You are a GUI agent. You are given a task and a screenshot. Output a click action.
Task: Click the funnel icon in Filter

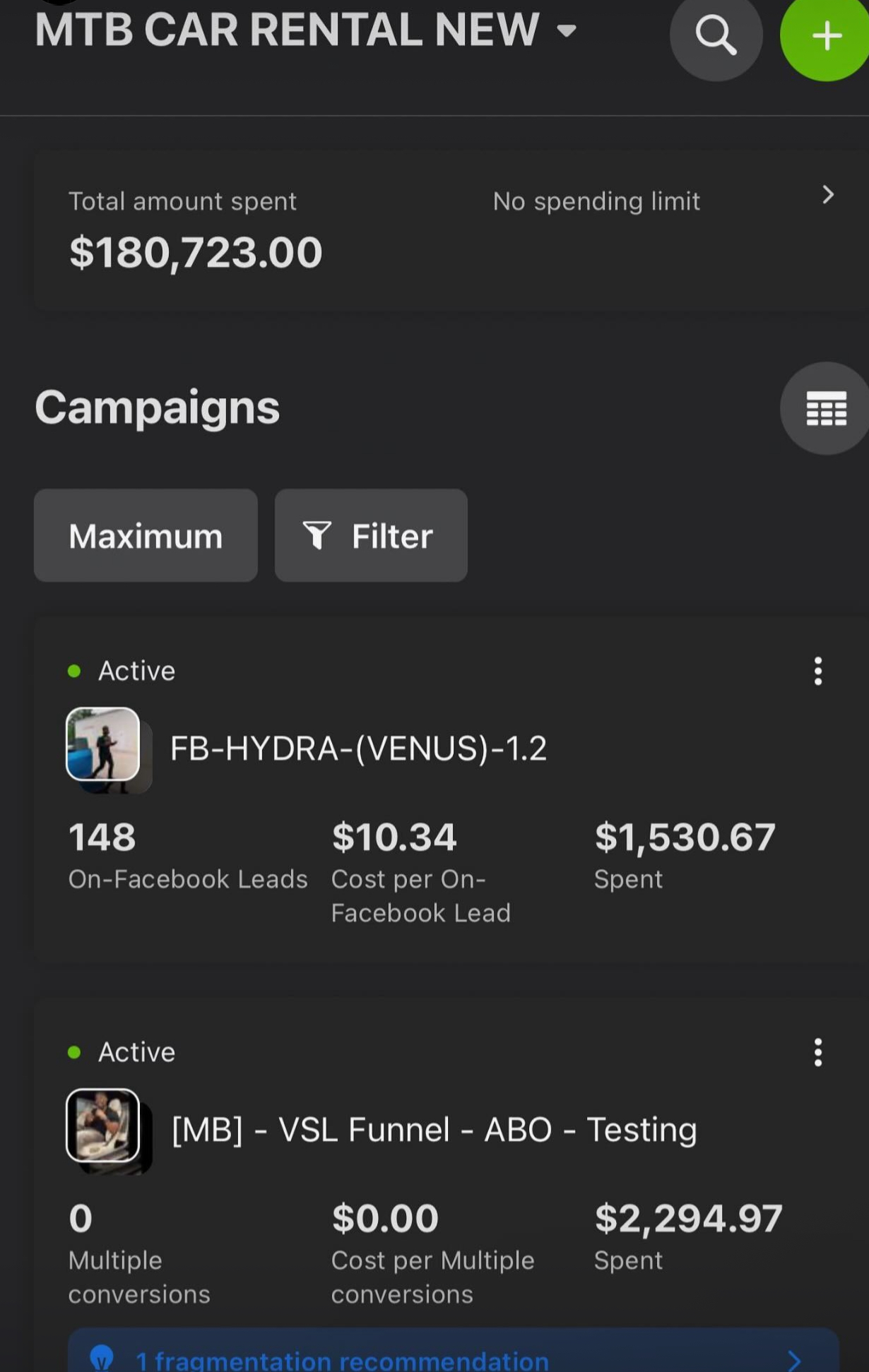[317, 535]
